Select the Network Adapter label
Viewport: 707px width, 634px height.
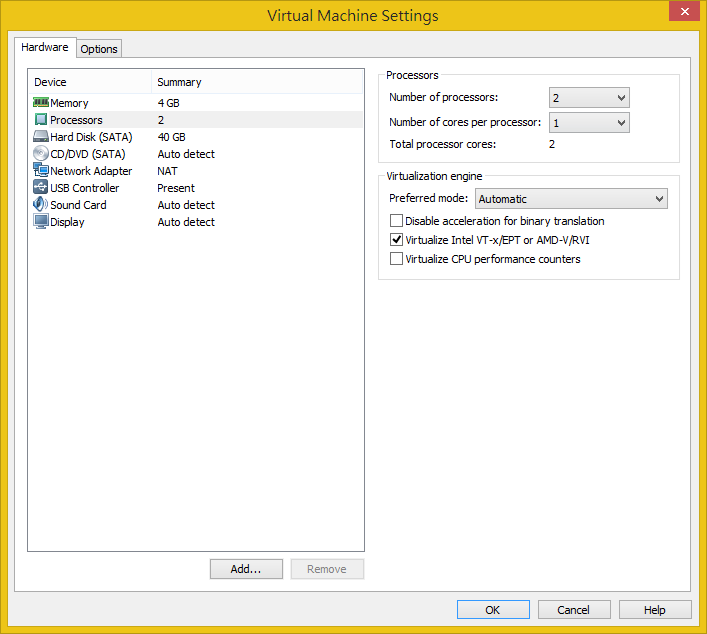91,171
